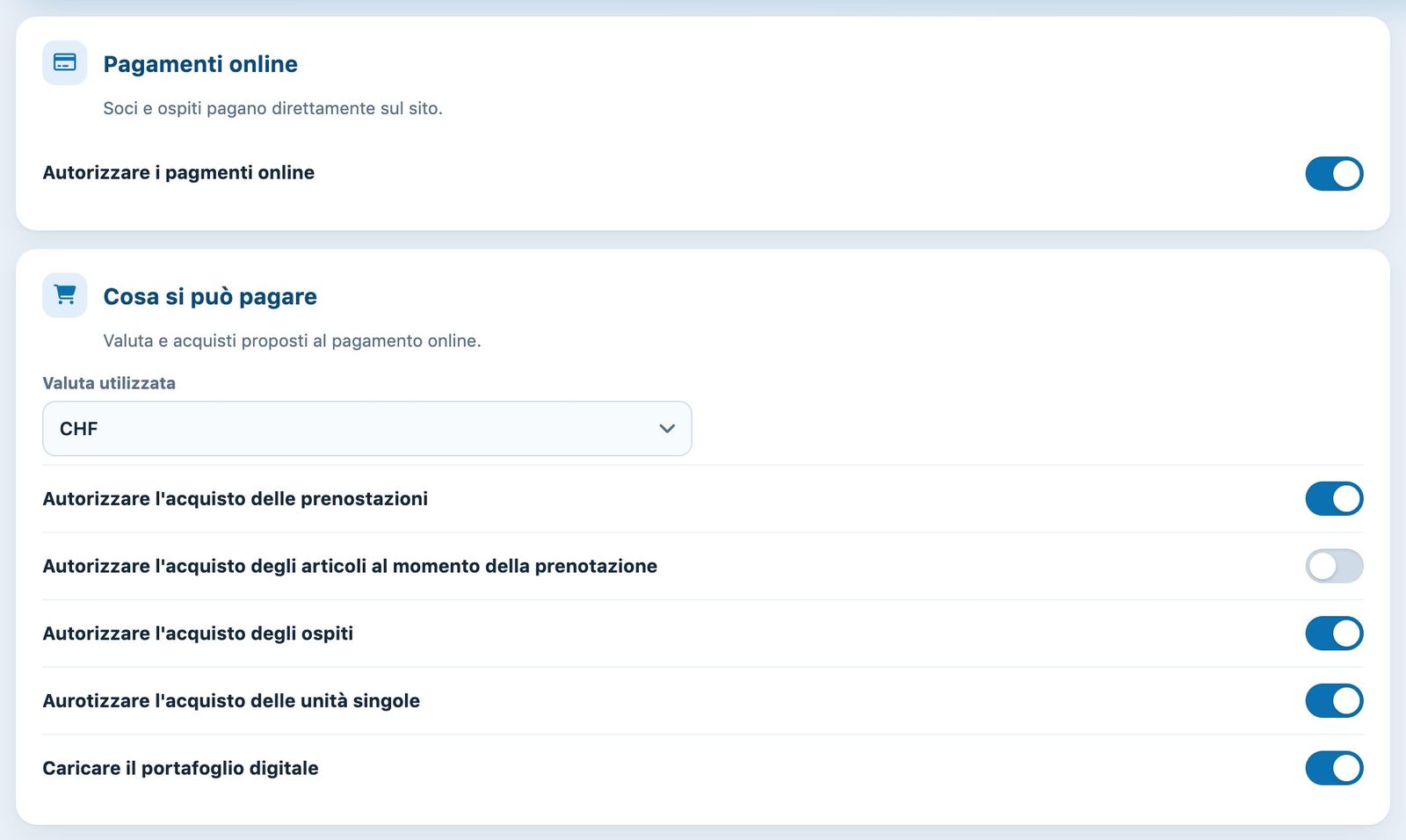Click the credit card icon beside Pagamenti online
Screen dimensions: 1406x840
pyautogui.click(x=65, y=62)
